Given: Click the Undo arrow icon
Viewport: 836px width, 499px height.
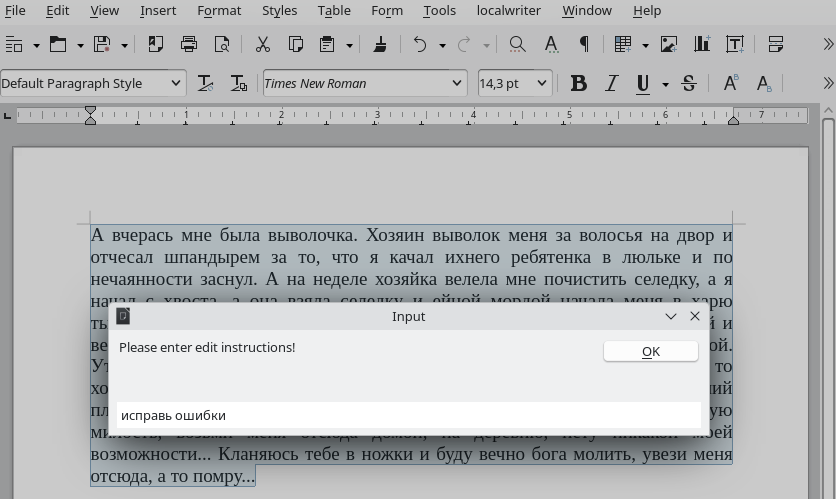Looking at the screenshot, I should [x=420, y=44].
